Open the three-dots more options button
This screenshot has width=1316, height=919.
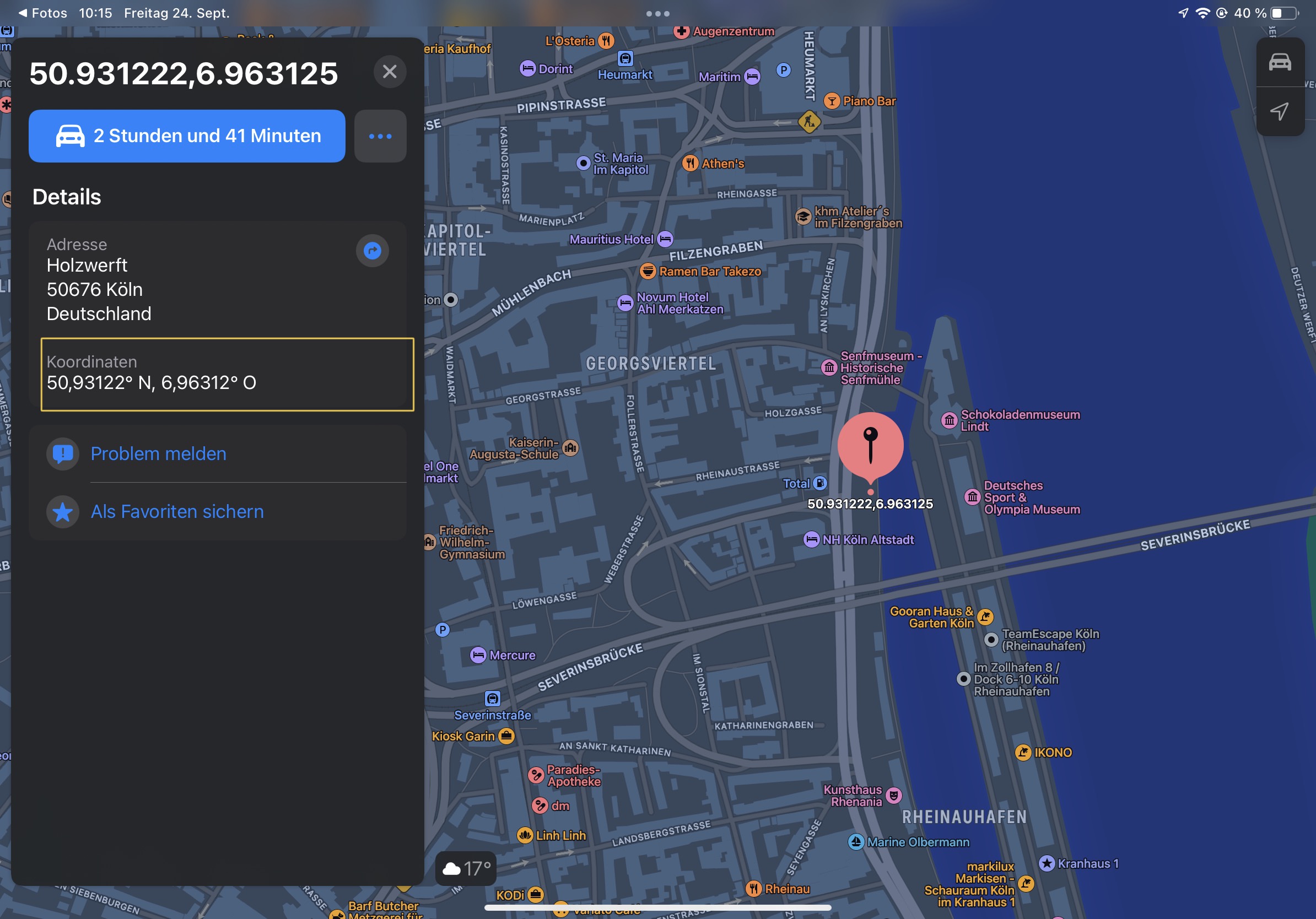(380, 136)
